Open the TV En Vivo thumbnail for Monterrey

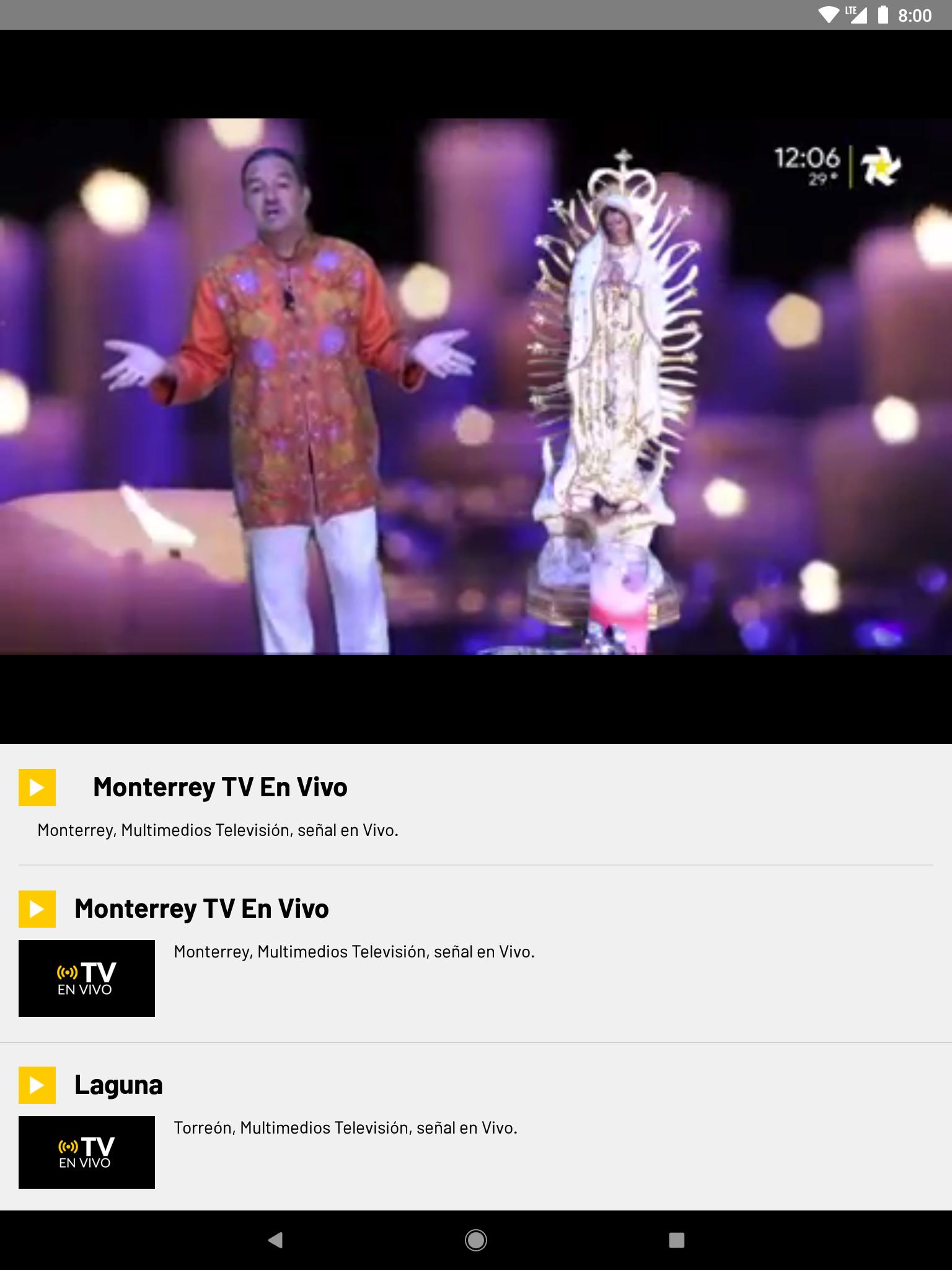pyautogui.click(x=87, y=979)
